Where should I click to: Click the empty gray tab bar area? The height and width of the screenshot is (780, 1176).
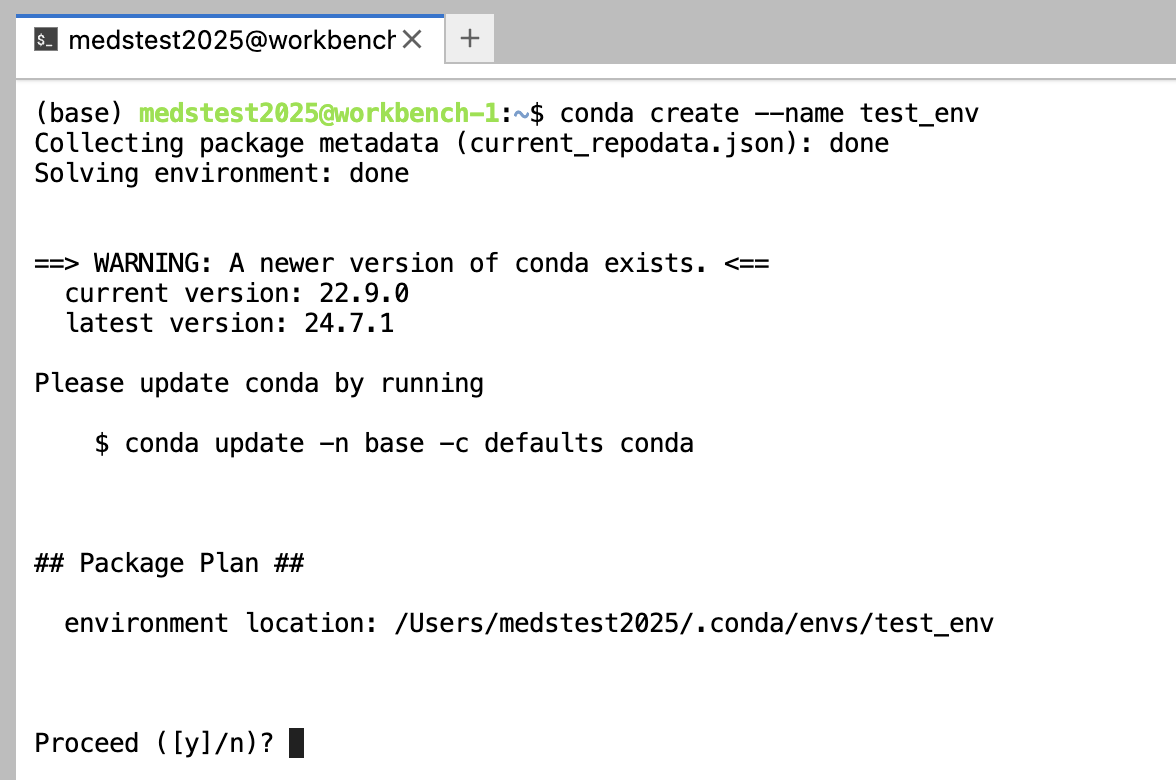pyautogui.click(x=832, y=34)
